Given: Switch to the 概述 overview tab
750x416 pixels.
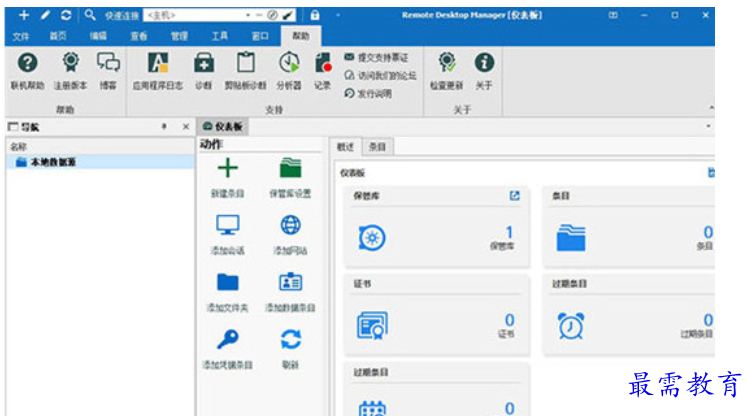Looking at the screenshot, I should point(345,147).
